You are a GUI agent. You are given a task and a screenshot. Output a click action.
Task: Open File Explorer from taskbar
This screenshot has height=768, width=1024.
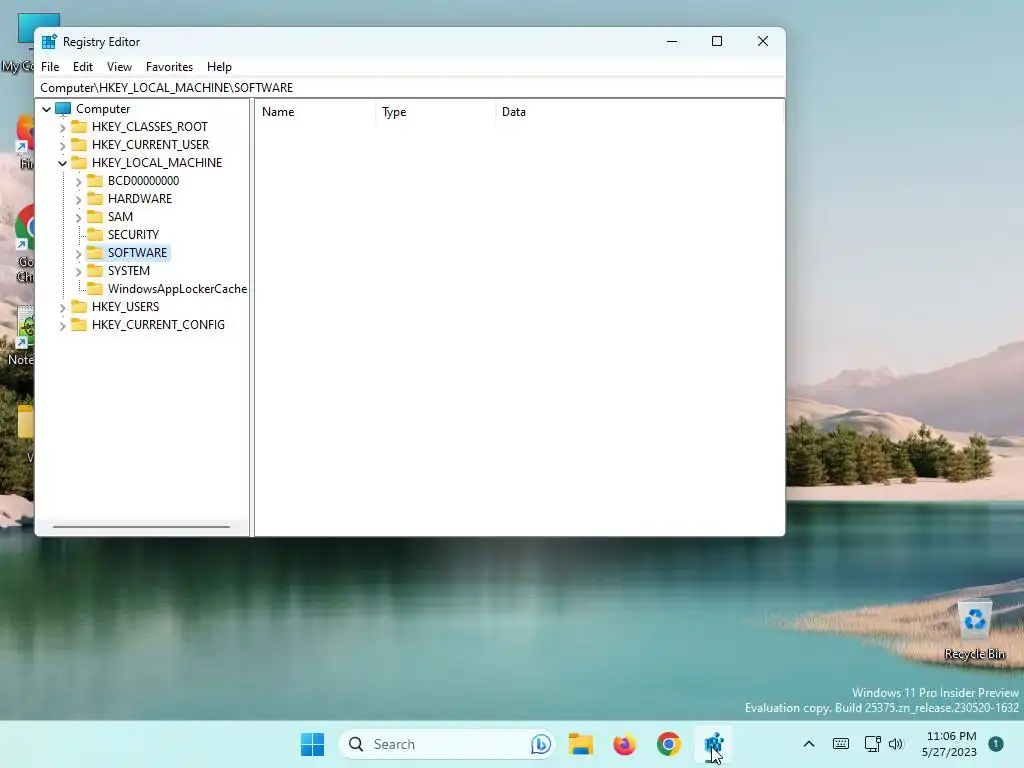pos(581,744)
